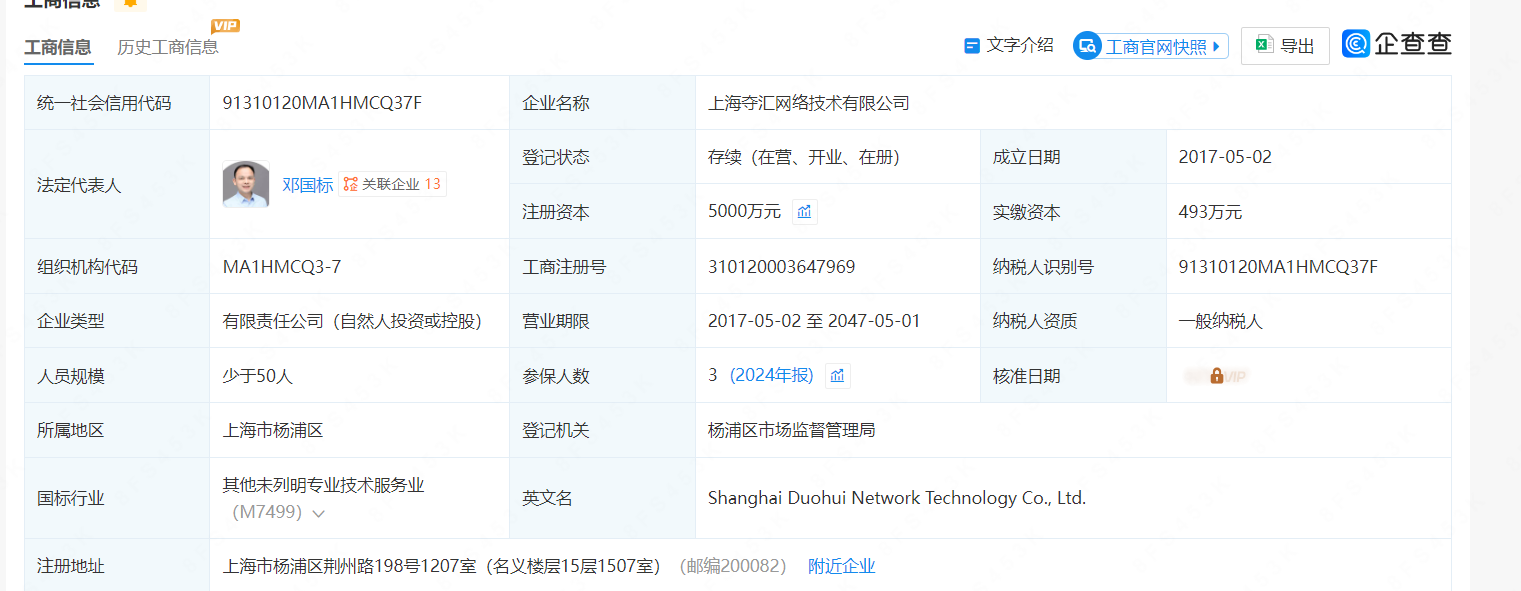Click the 统一社会信用代码 label cell
This screenshot has height=591, width=1521.
click(x=117, y=102)
